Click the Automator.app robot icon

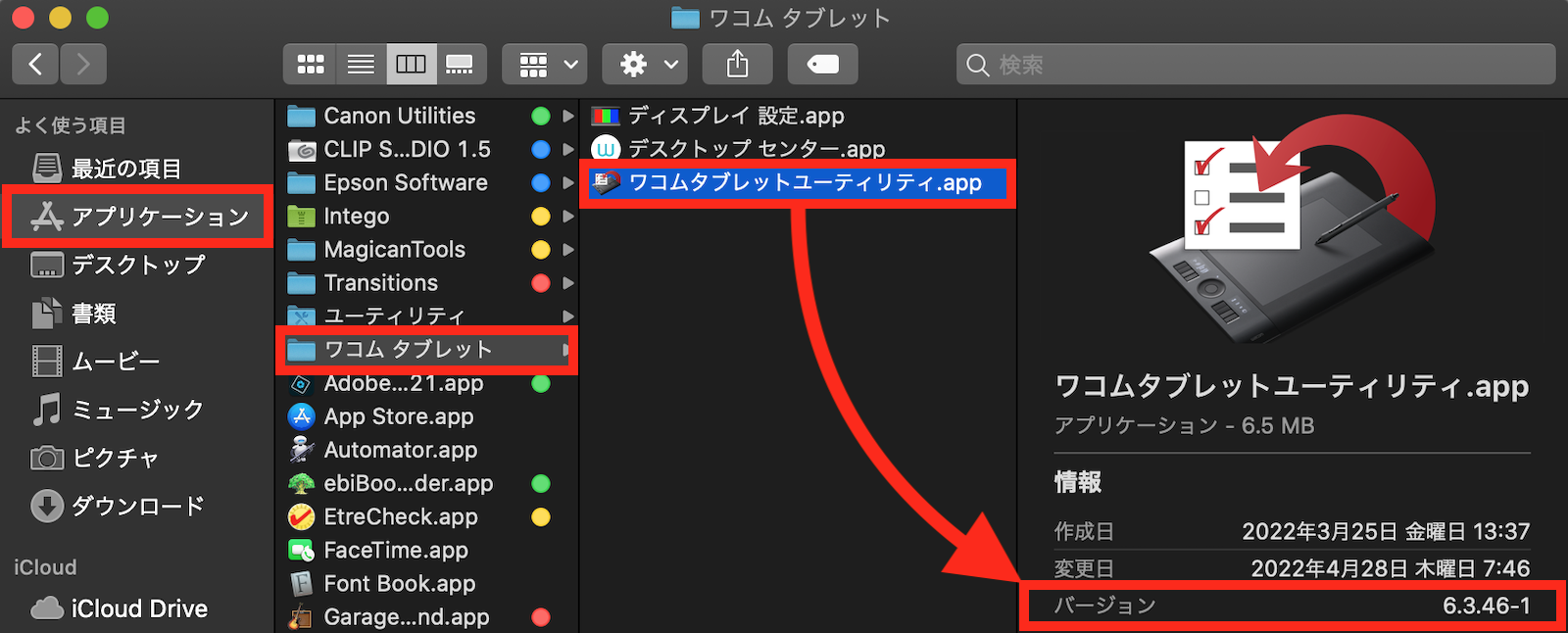301,450
